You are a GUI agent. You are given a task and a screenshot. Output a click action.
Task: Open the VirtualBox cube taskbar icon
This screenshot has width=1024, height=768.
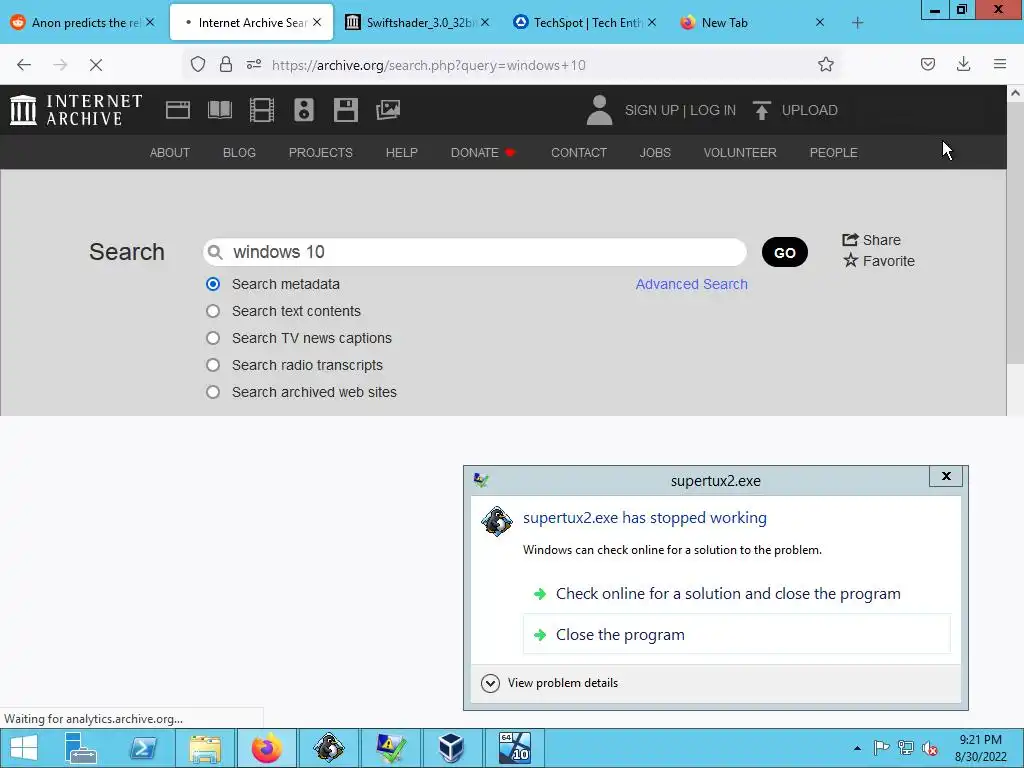click(451, 748)
